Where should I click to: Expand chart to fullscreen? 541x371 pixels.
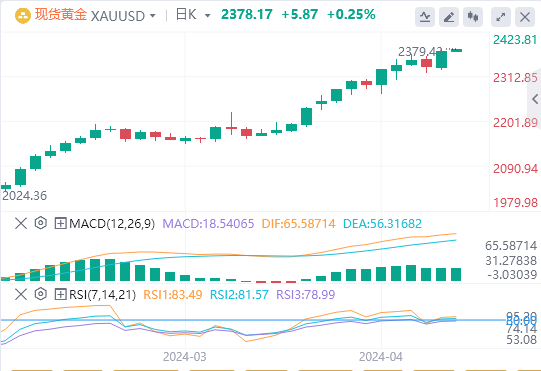click(501, 17)
